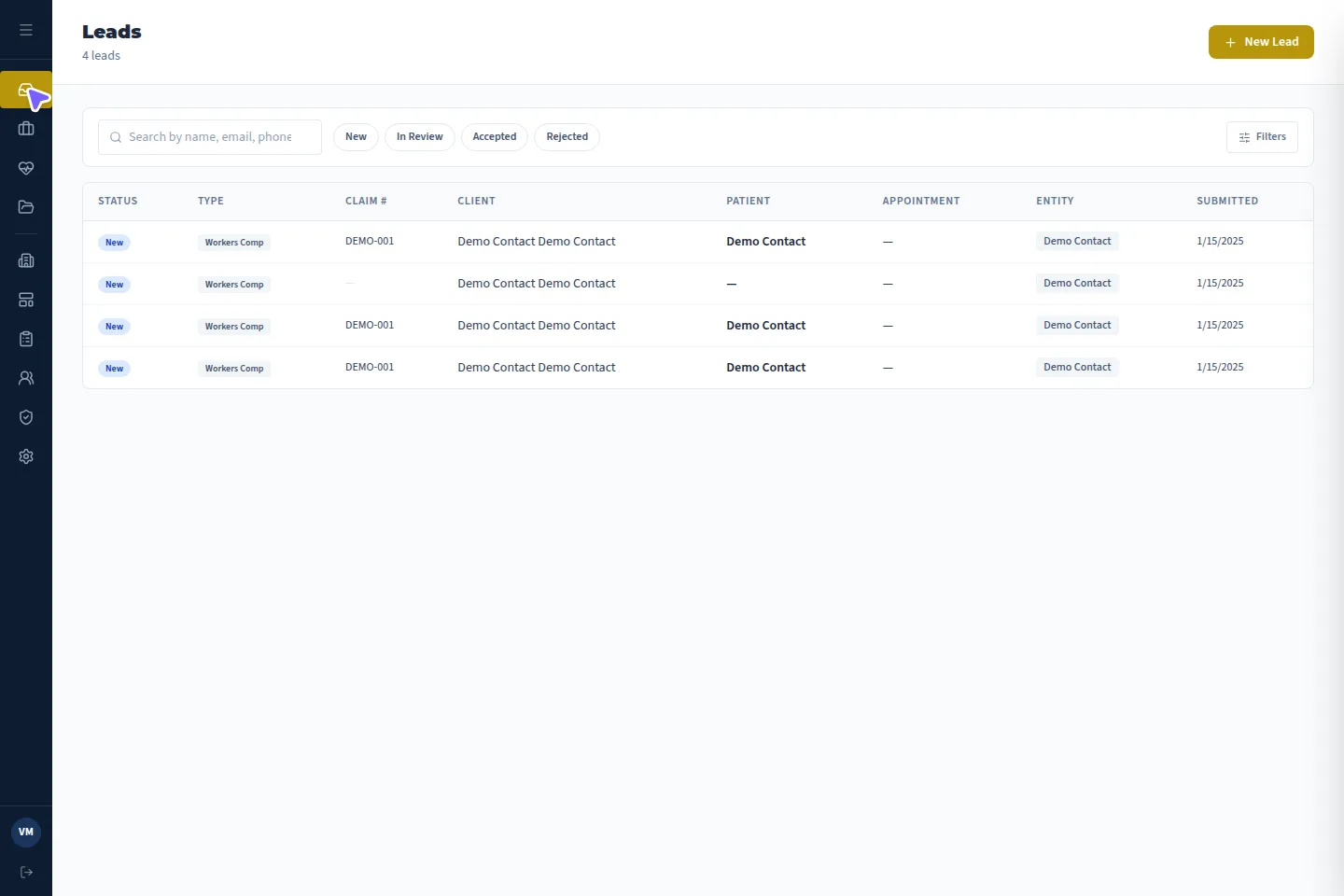
Task: Click the CLAIM # column header
Action: point(366,201)
